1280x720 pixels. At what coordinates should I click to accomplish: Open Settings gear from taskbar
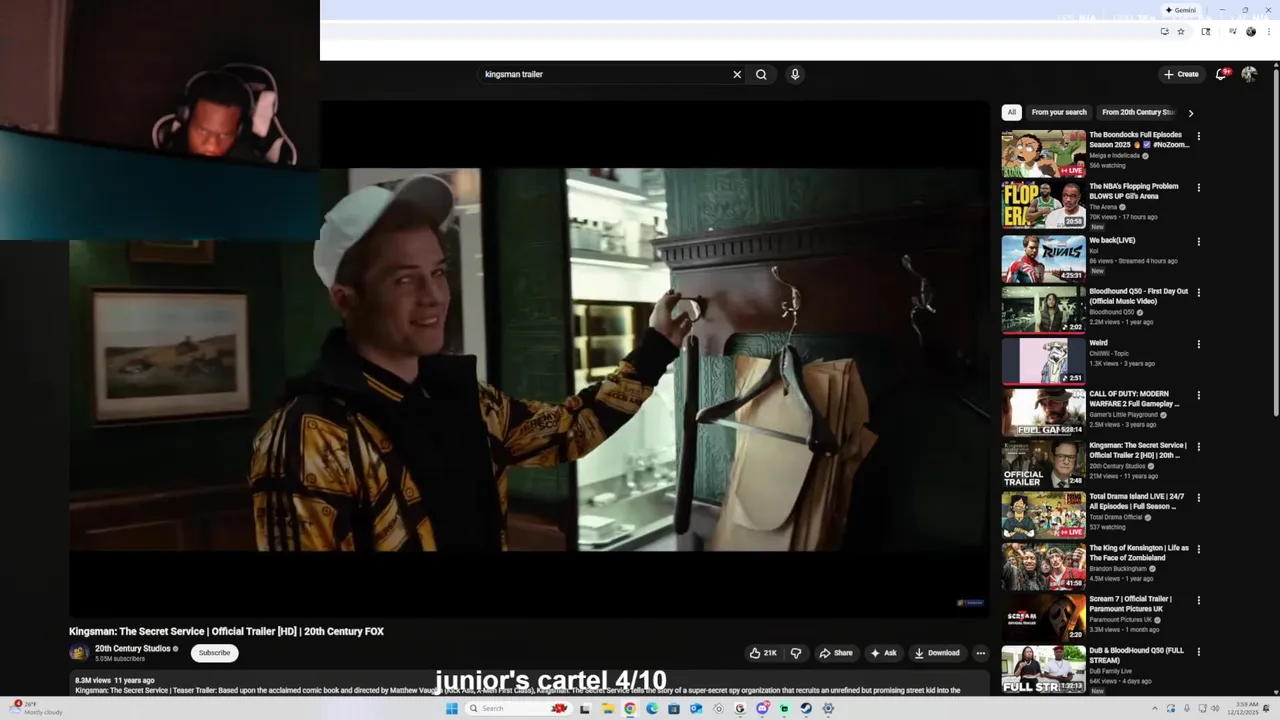[828, 708]
